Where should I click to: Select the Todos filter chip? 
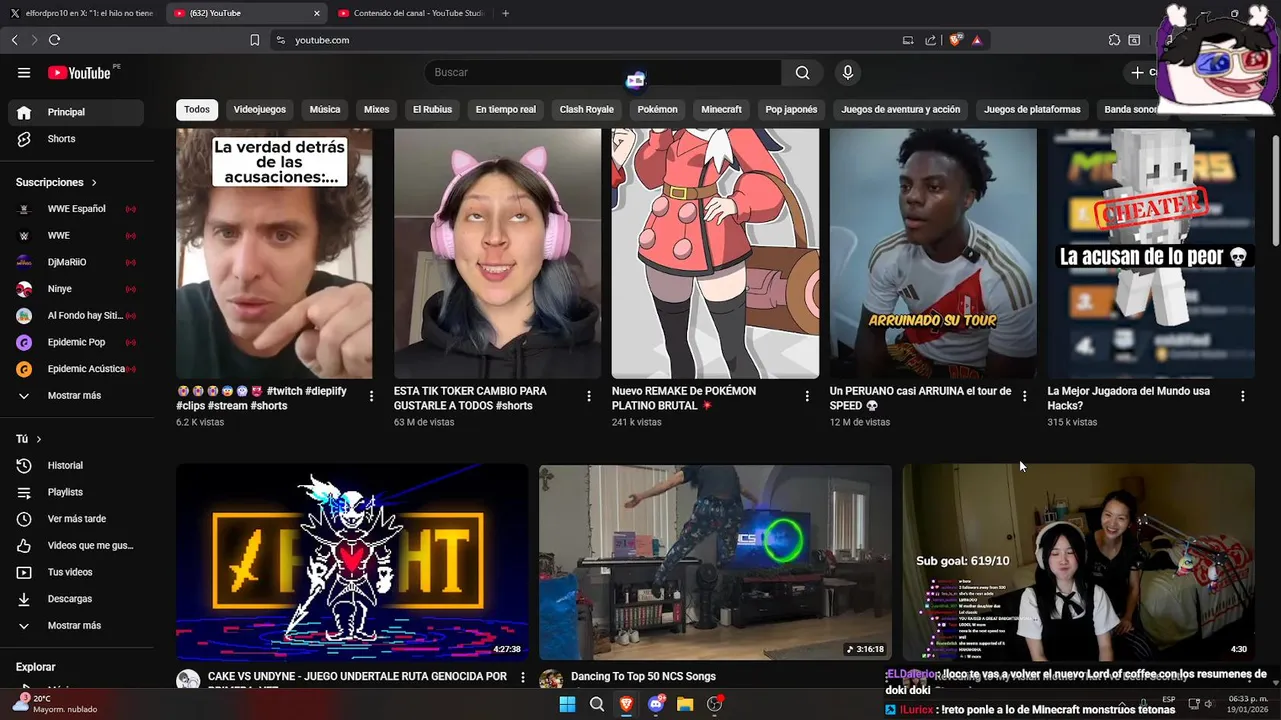pyautogui.click(x=197, y=109)
